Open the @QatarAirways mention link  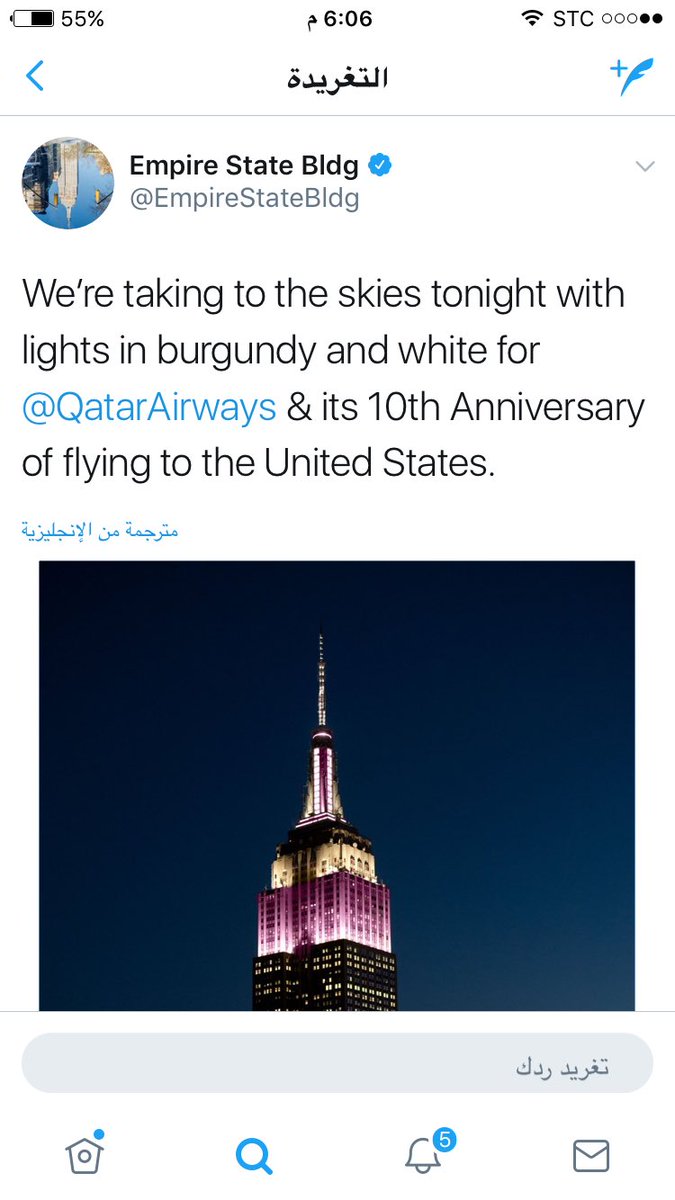pos(149,407)
